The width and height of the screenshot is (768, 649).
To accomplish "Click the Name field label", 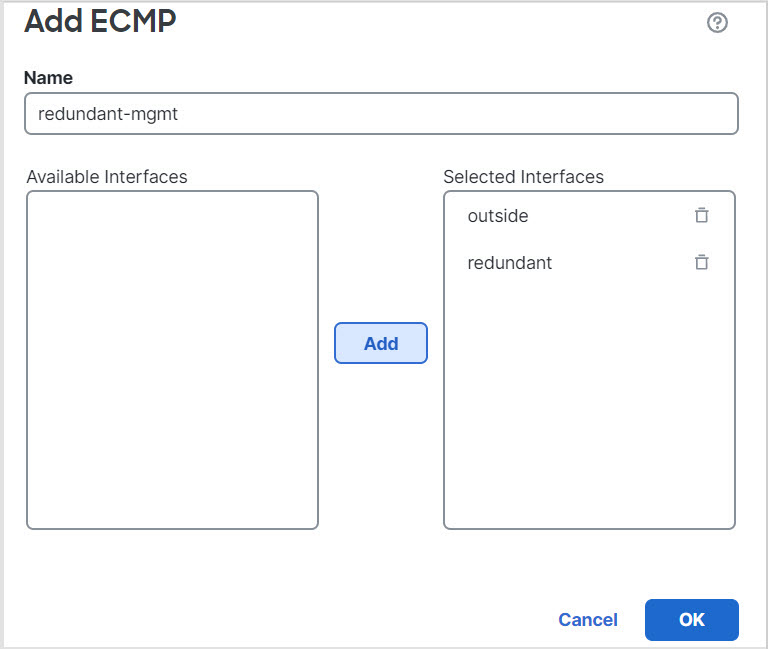I will [x=48, y=77].
